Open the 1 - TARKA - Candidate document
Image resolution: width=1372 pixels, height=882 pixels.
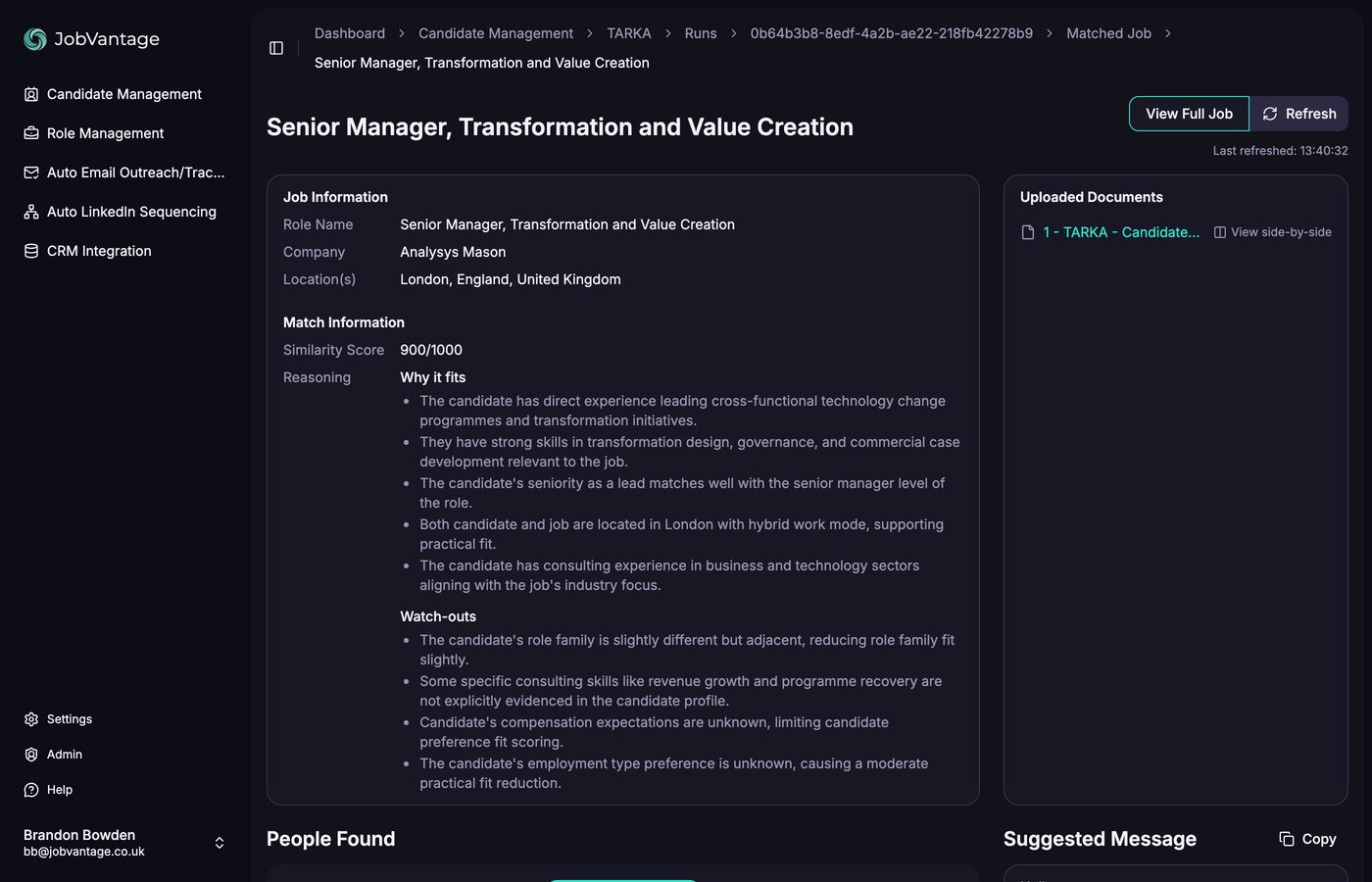coord(1121,232)
